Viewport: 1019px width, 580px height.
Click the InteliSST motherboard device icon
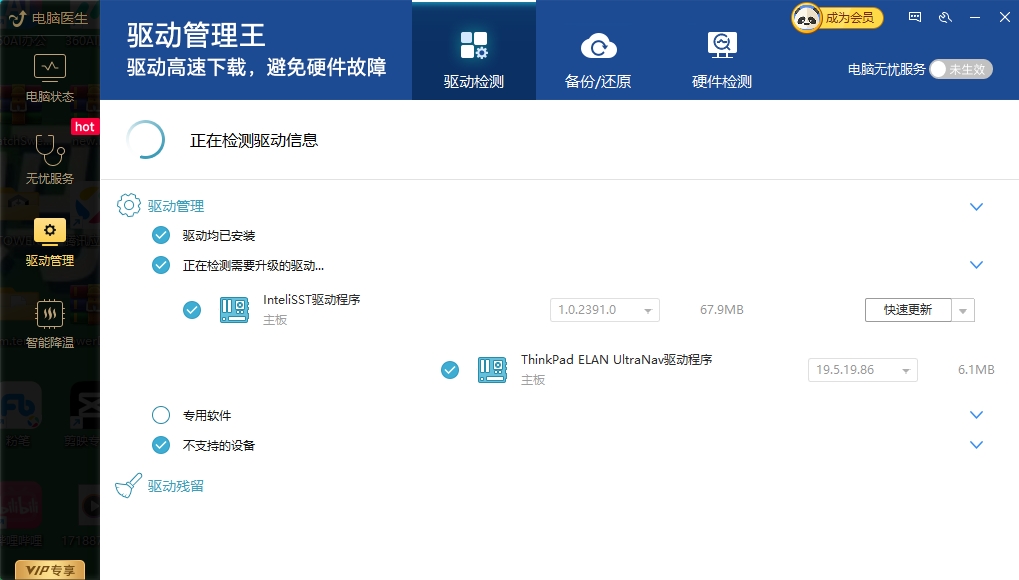234,310
